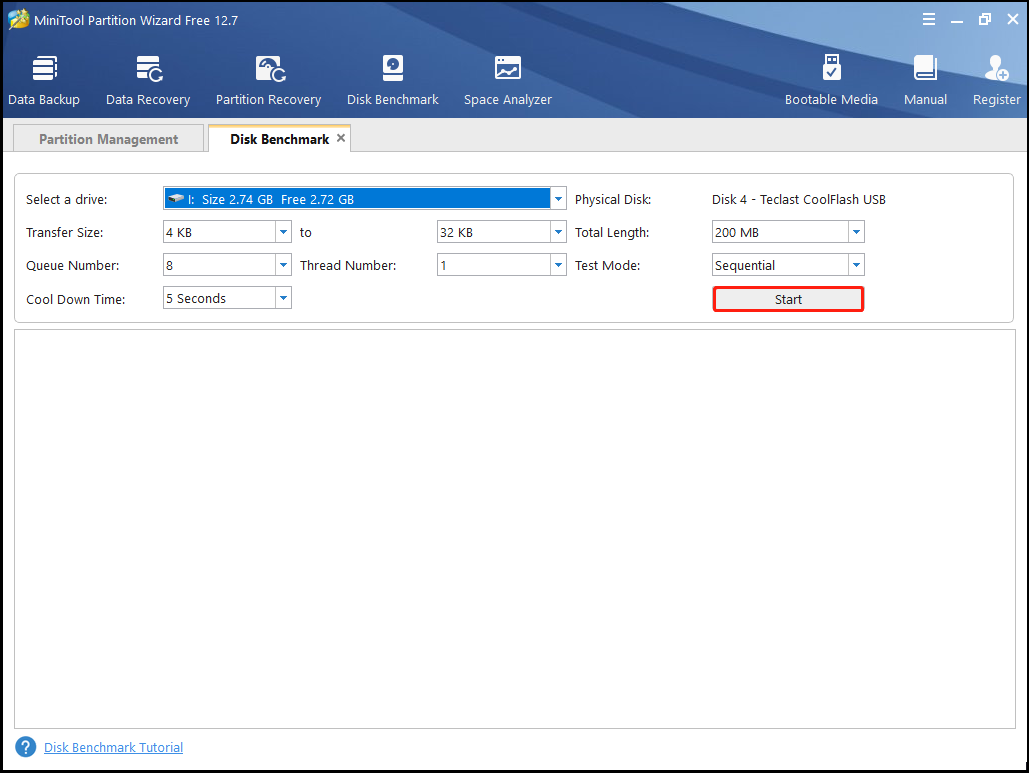Image resolution: width=1029 pixels, height=773 pixels.
Task: Click the Select a drive label
Action: pos(67,199)
